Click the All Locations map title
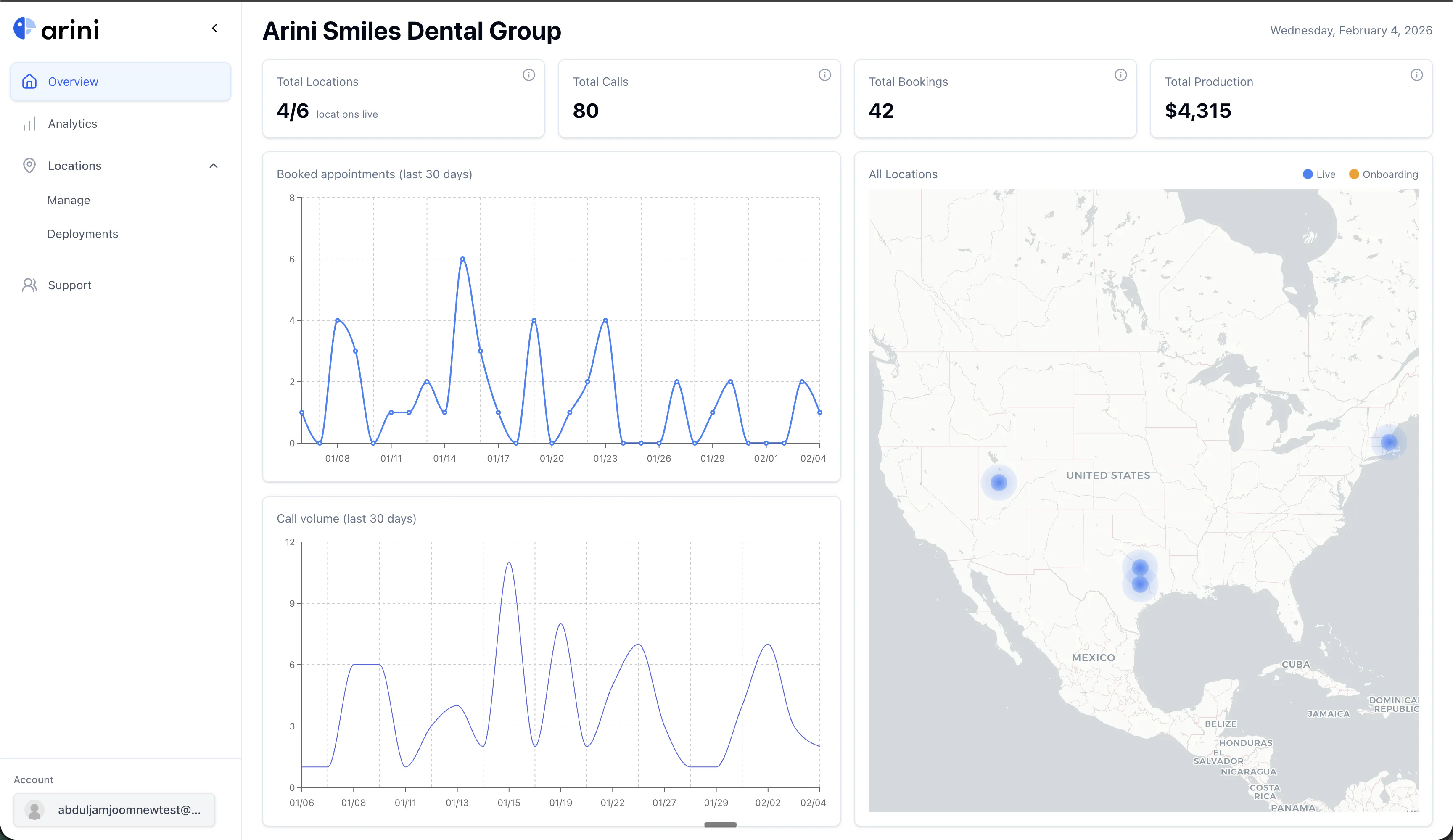 click(903, 174)
